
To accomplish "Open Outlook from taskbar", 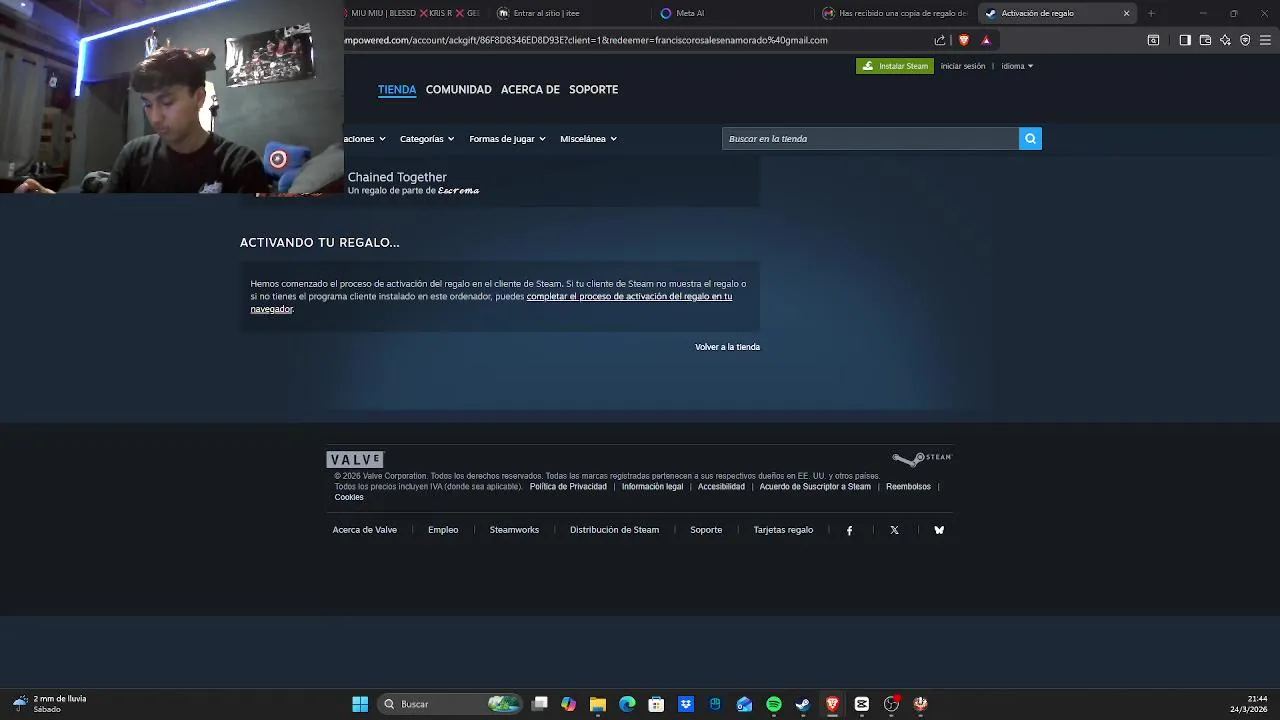I will [744, 704].
